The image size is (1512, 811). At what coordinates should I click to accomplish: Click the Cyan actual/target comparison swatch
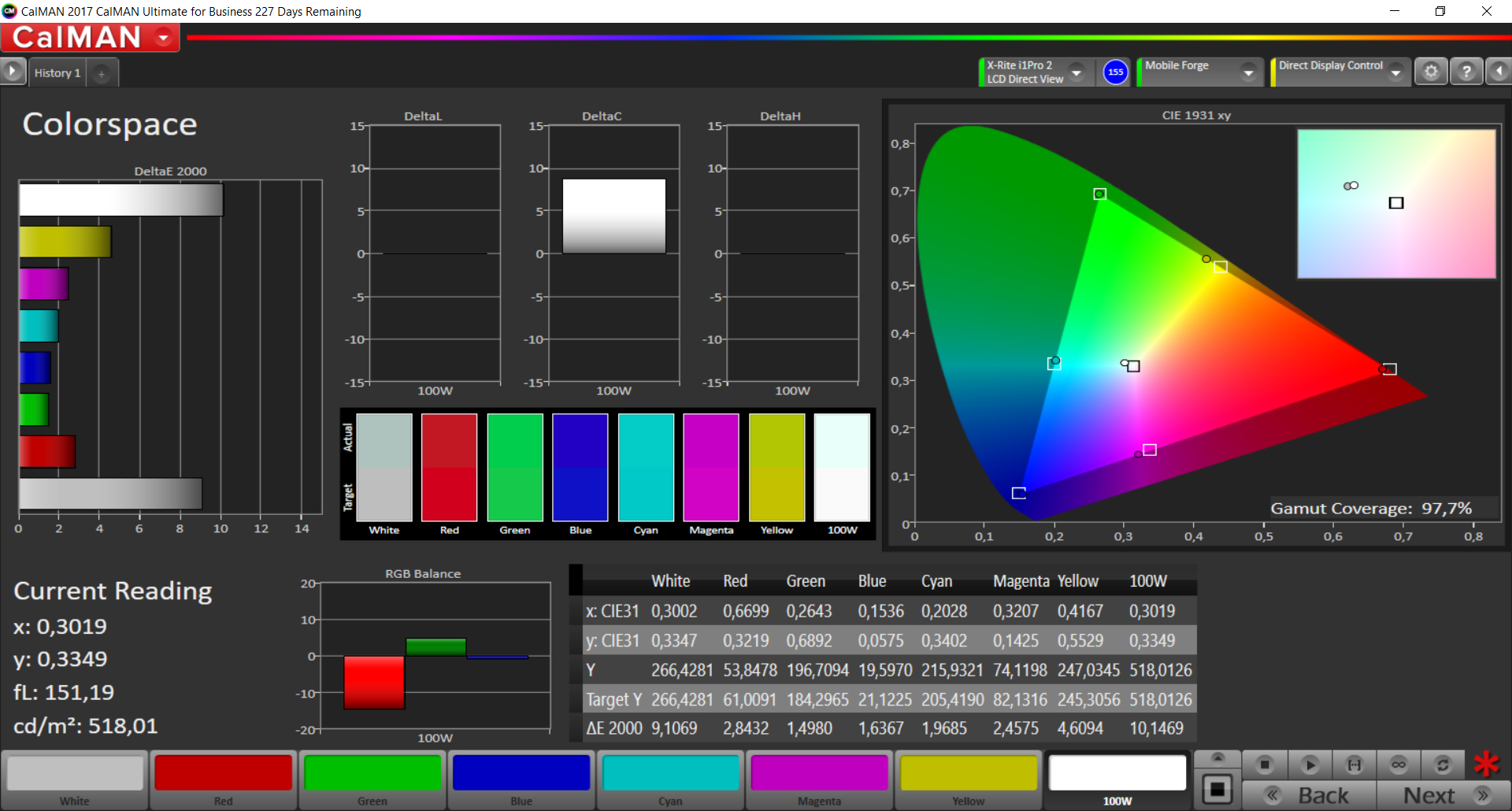pyautogui.click(x=646, y=467)
